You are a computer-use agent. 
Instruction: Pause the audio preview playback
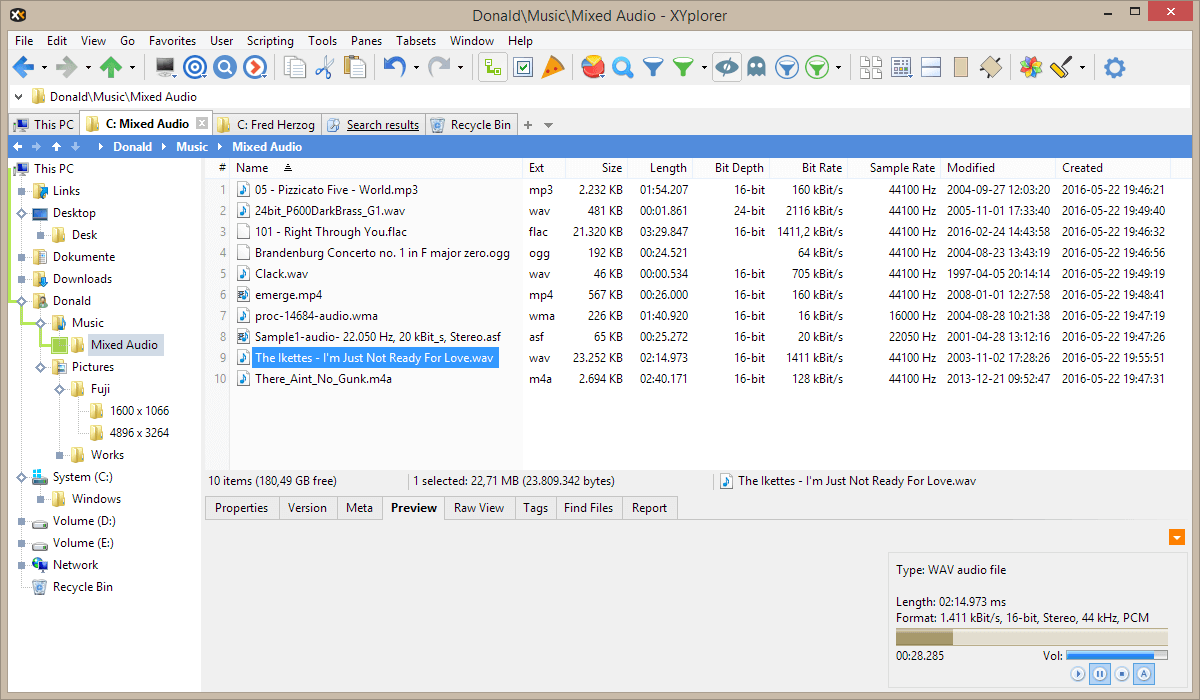tap(1100, 674)
